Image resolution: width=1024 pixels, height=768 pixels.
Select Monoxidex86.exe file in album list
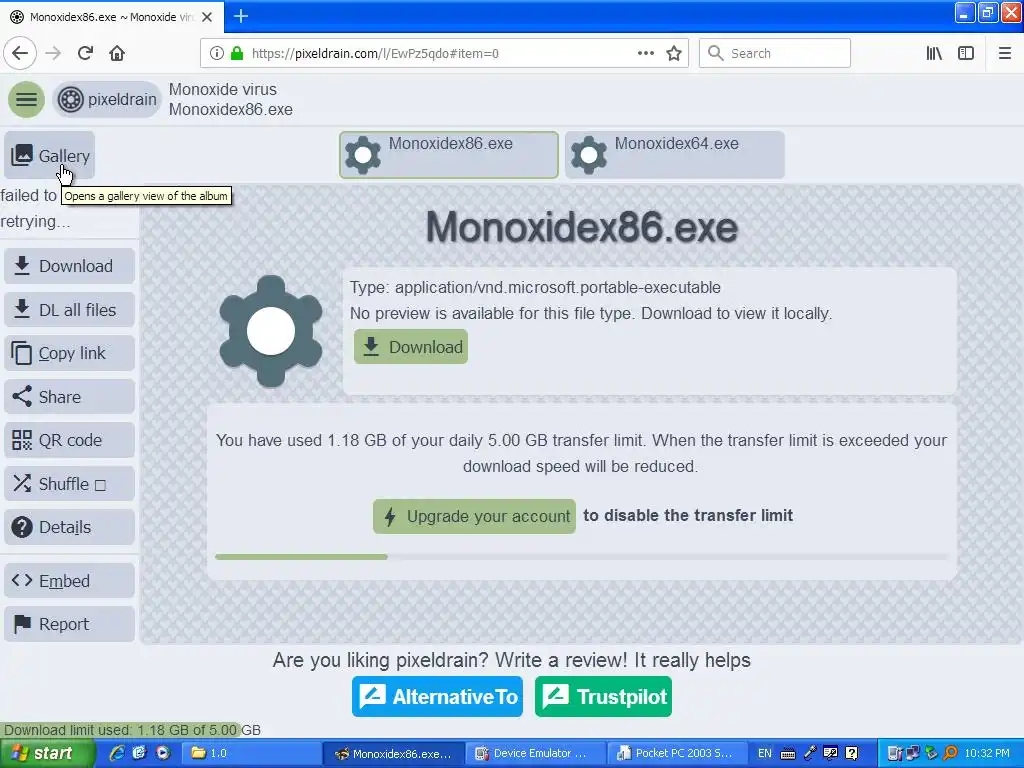point(449,155)
